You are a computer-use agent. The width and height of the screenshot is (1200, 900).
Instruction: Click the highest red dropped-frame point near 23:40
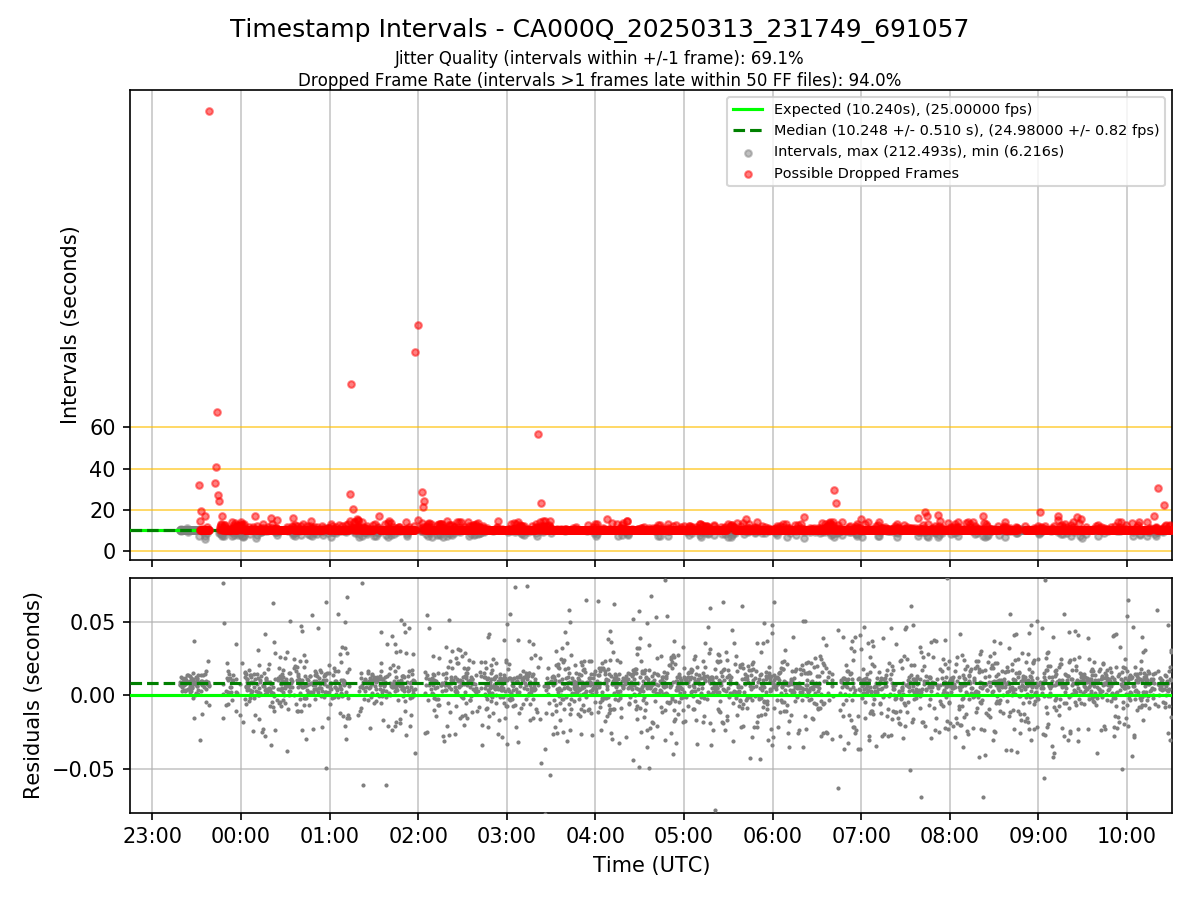[x=209, y=111]
